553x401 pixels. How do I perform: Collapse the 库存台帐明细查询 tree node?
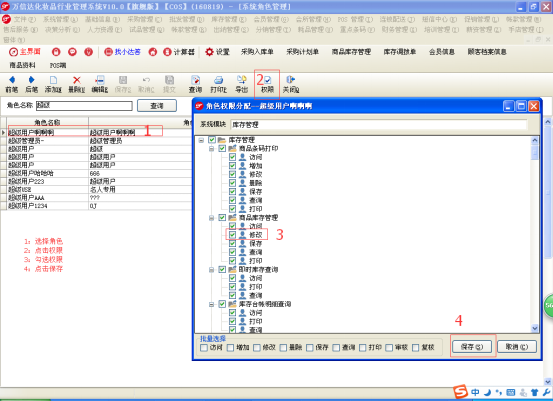211,304
